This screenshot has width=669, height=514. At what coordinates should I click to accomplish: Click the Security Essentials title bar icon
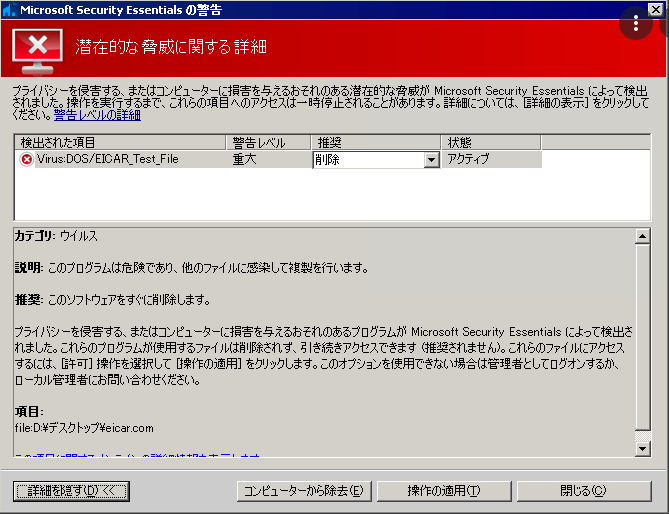(9, 10)
